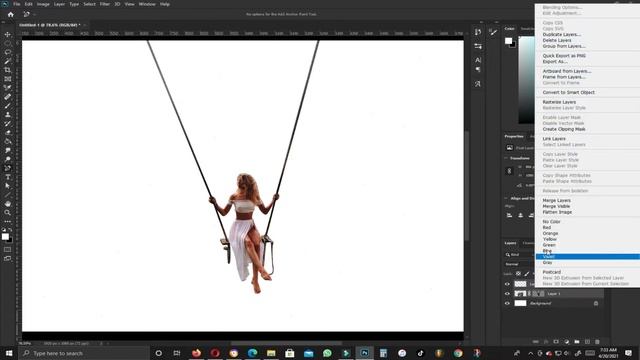The image size is (640, 360).
Task: Collapse the Align and Distribute section
Action: [507, 198]
